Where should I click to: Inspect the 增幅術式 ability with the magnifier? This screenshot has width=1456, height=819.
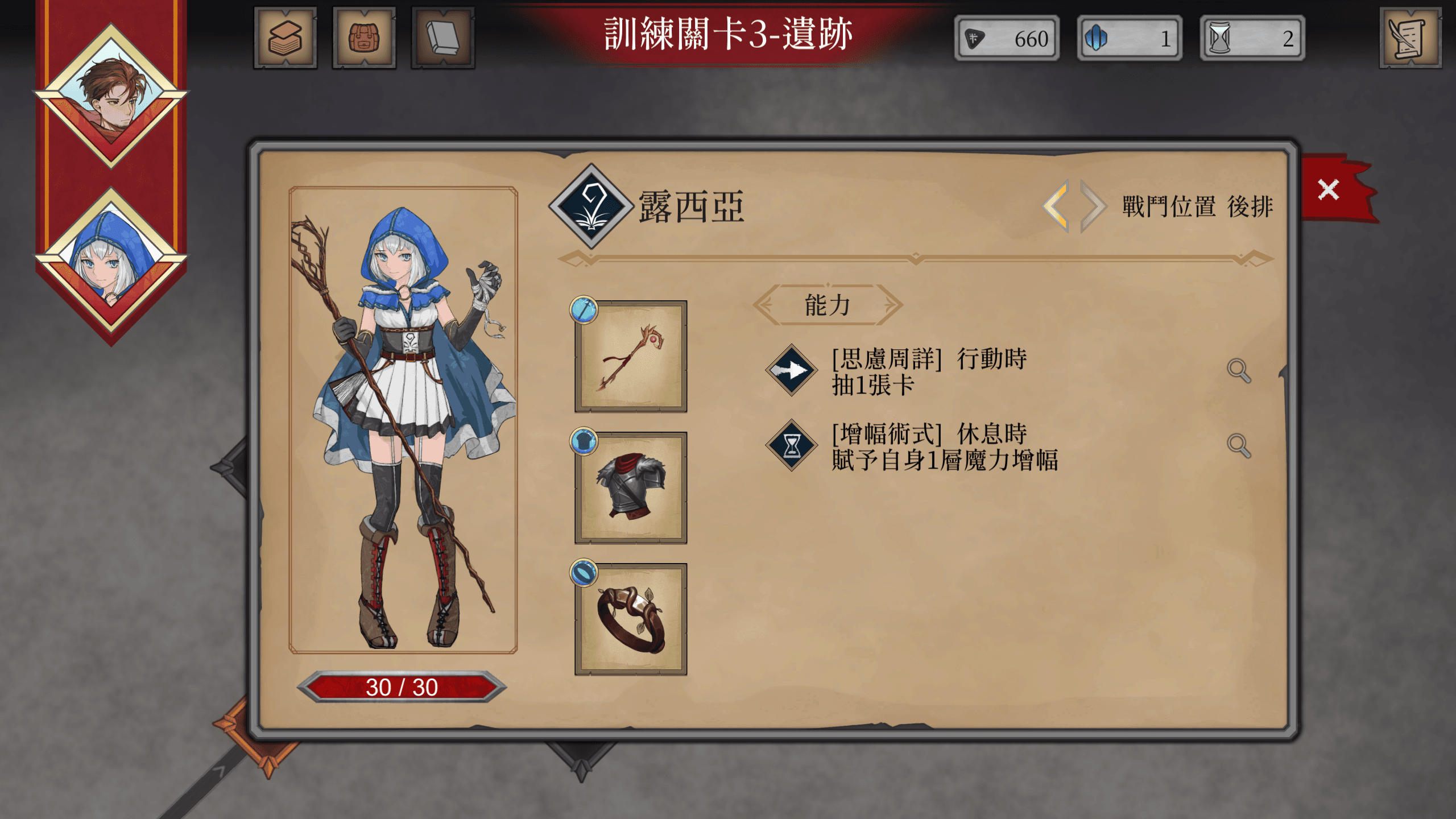[1238, 445]
